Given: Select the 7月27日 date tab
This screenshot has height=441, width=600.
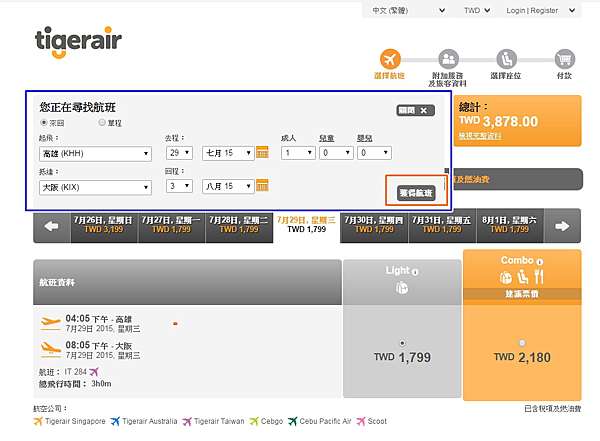Looking at the screenshot, I should click(x=171, y=226).
